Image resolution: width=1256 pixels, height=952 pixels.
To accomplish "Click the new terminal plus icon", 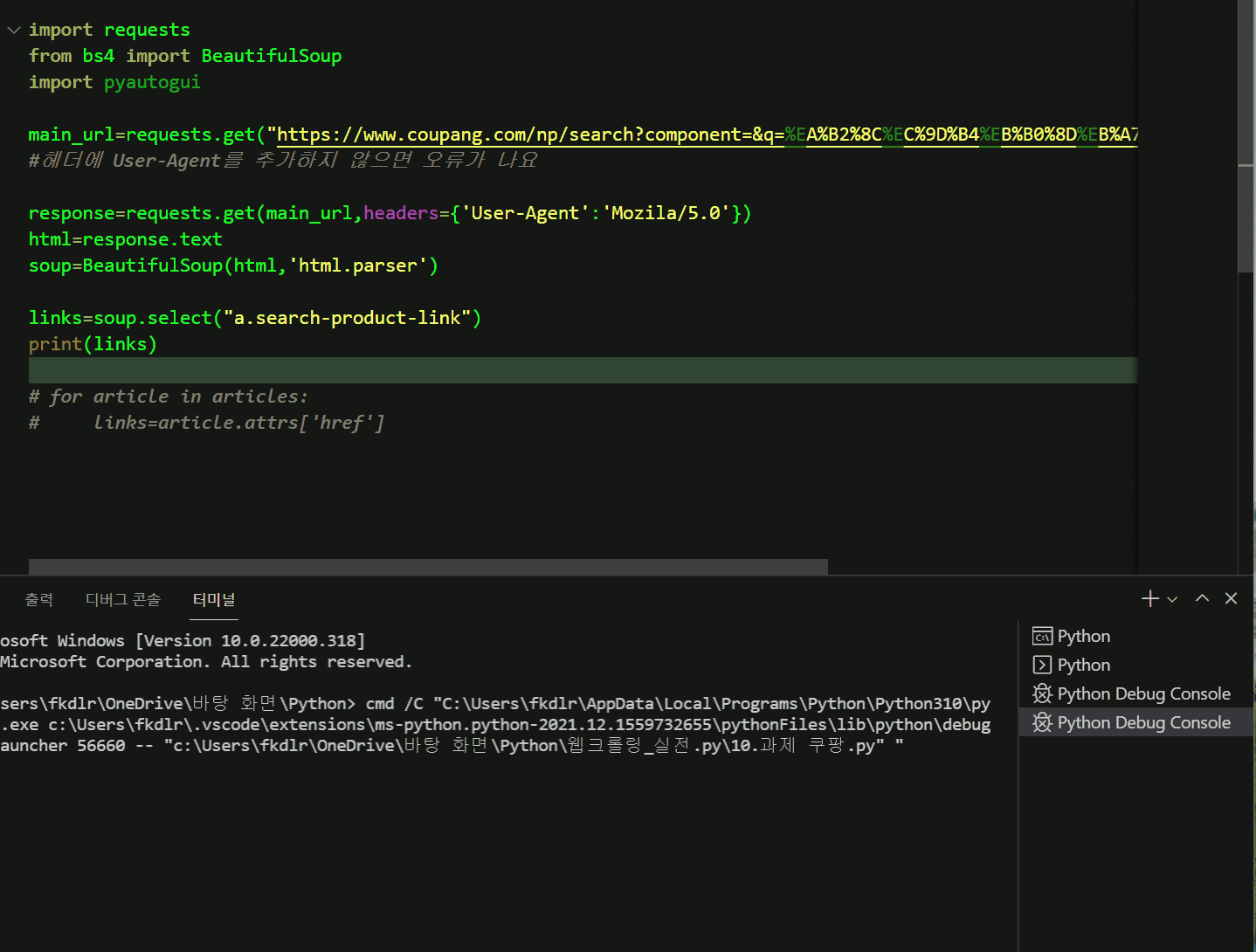I will click(1149, 598).
